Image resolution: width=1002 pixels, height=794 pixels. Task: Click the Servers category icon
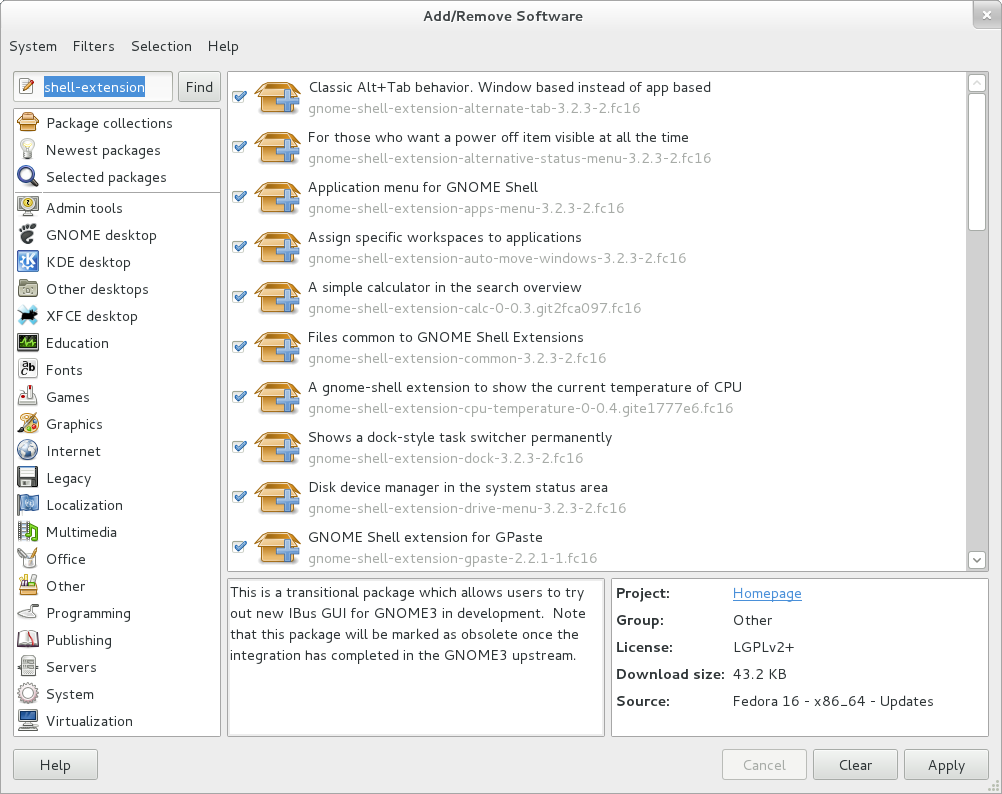pos(27,666)
